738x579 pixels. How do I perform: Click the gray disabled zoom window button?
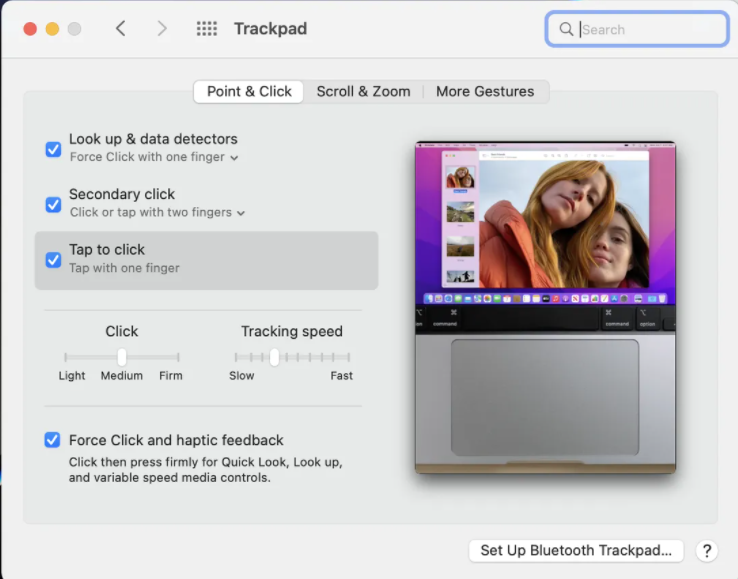point(74,29)
